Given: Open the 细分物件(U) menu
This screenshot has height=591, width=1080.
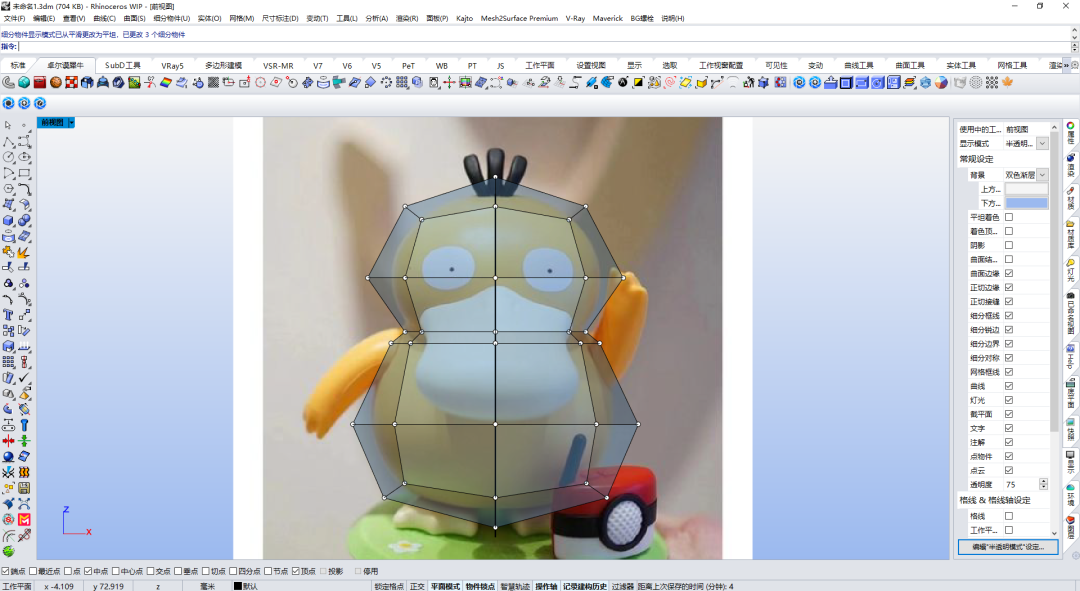Looking at the screenshot, I should 172,19.
